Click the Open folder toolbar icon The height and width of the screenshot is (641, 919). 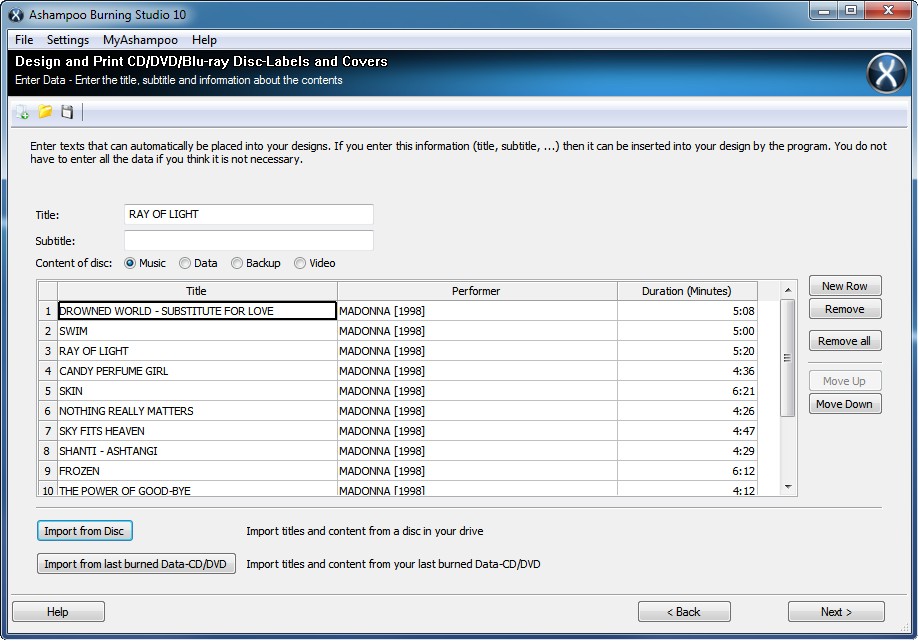pos(45,113)
